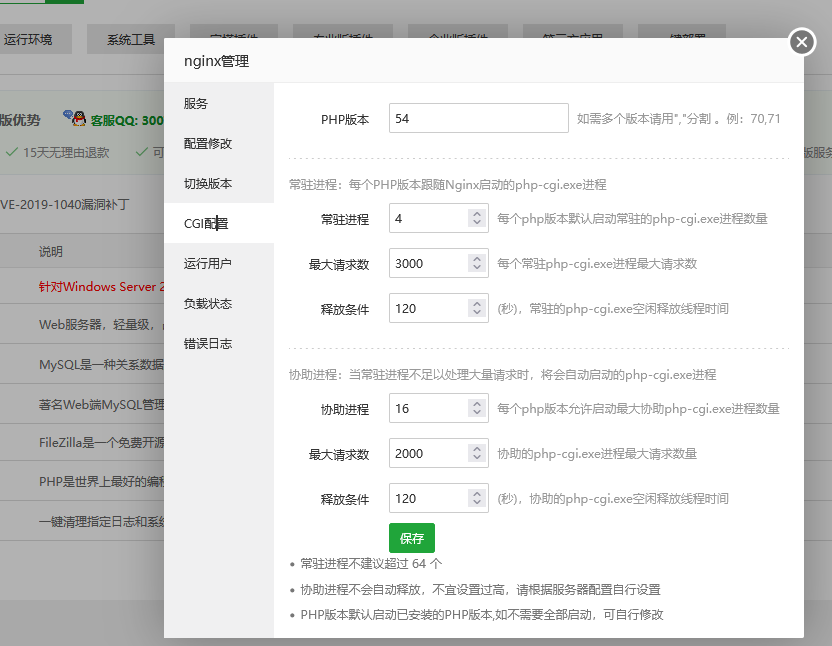Click the MySQL是一种关系数据 description row
The width and height of the screenshot is (832, 646).
tap(101, 365)
